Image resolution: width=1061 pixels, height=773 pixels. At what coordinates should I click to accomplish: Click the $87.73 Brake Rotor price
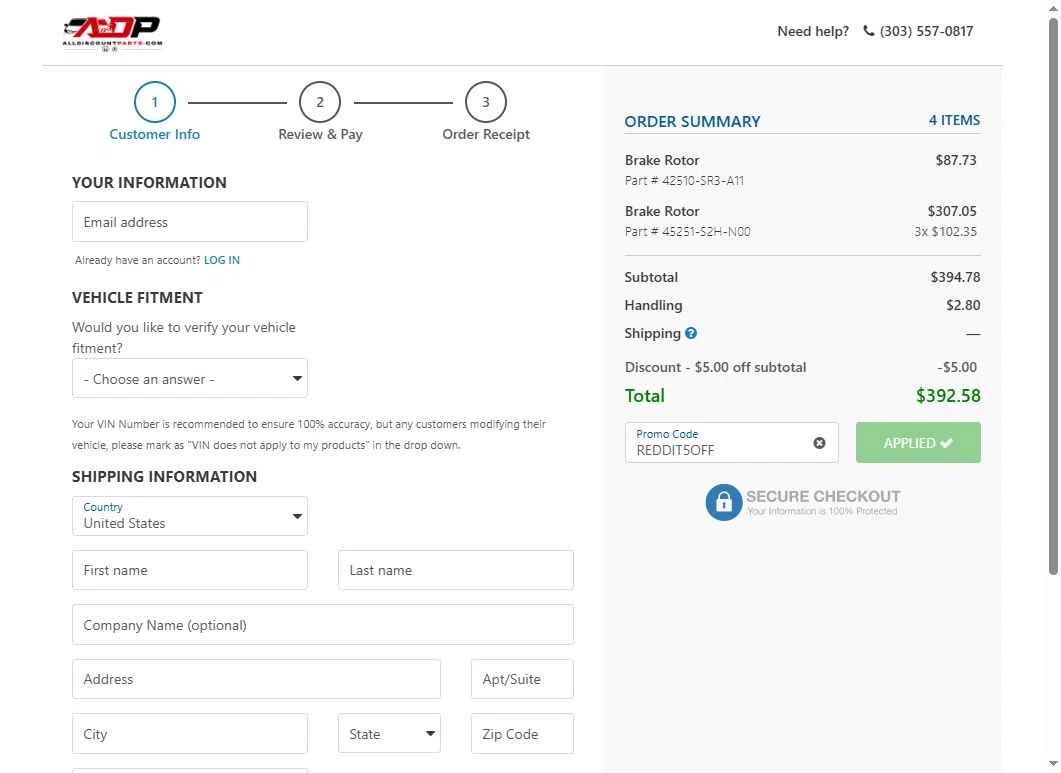click(x=955, y=160)
